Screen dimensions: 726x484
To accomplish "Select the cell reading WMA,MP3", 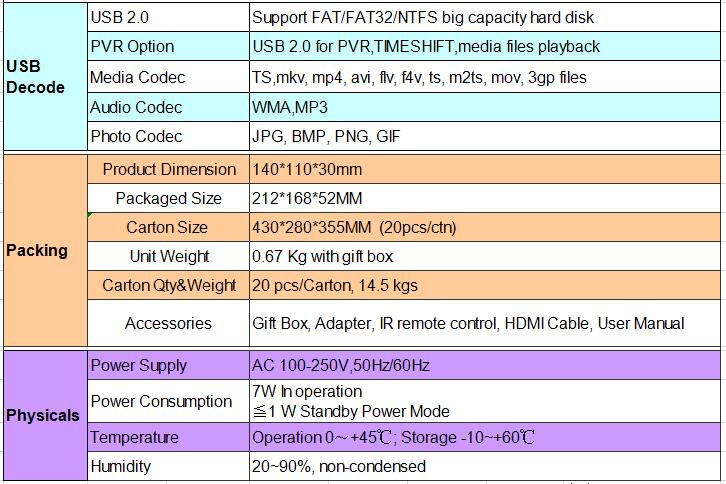I will pyautogui.click(x=484, y=107).
